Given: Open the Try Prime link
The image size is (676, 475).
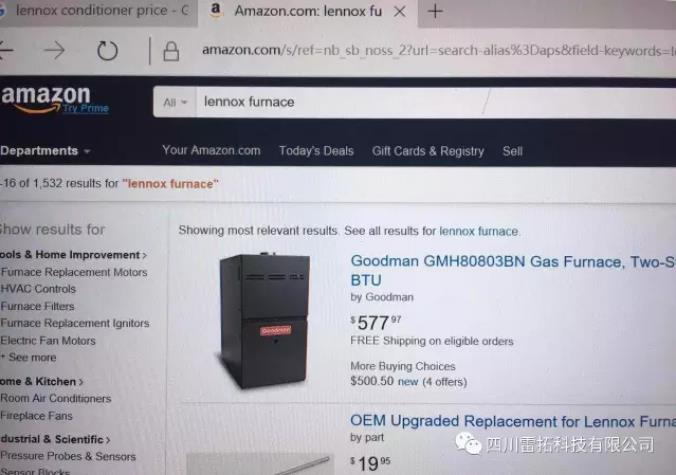Looking at the screenshot, I should click(86, 108).
